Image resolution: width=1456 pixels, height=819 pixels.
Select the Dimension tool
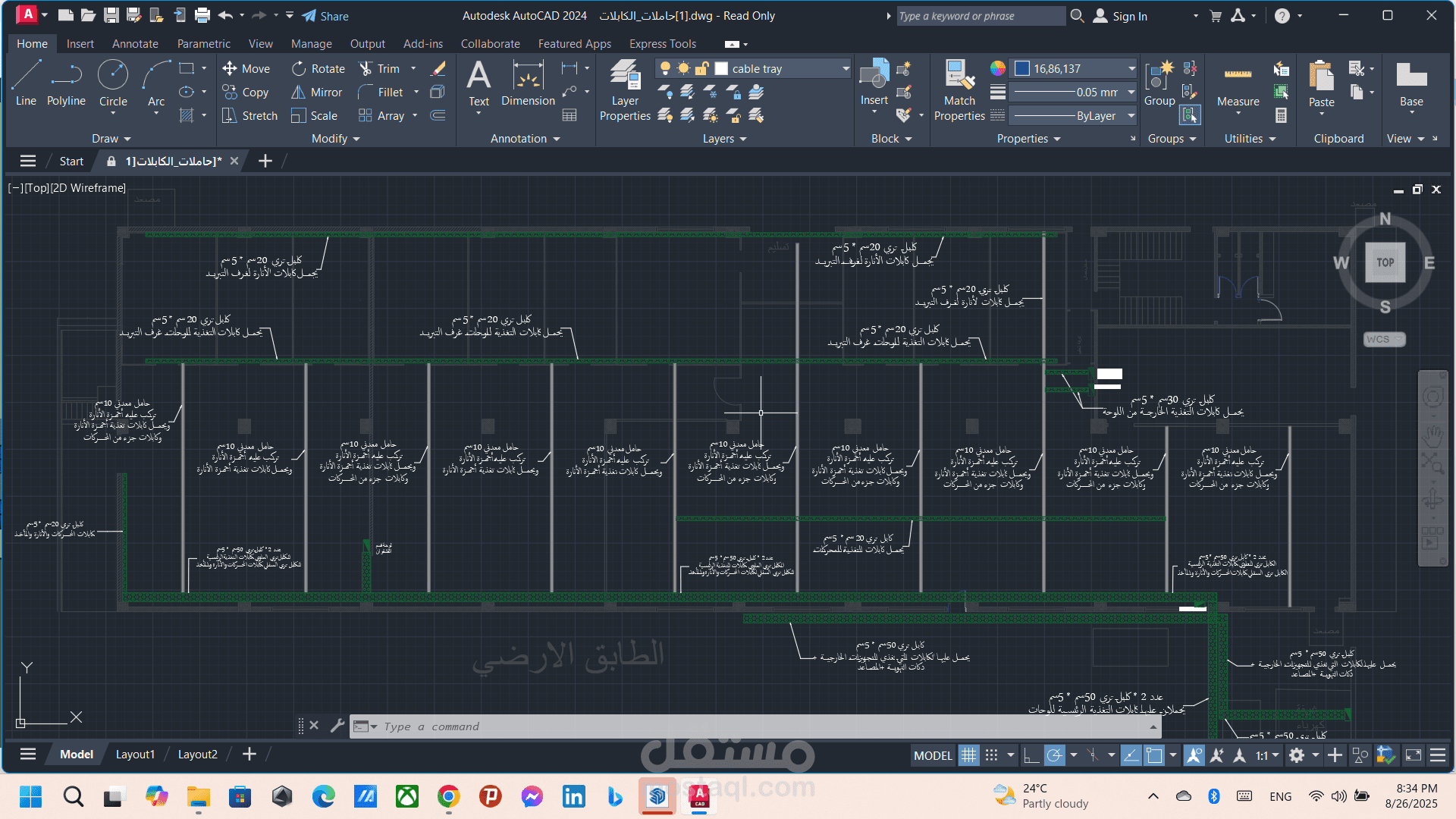point(528,83)
